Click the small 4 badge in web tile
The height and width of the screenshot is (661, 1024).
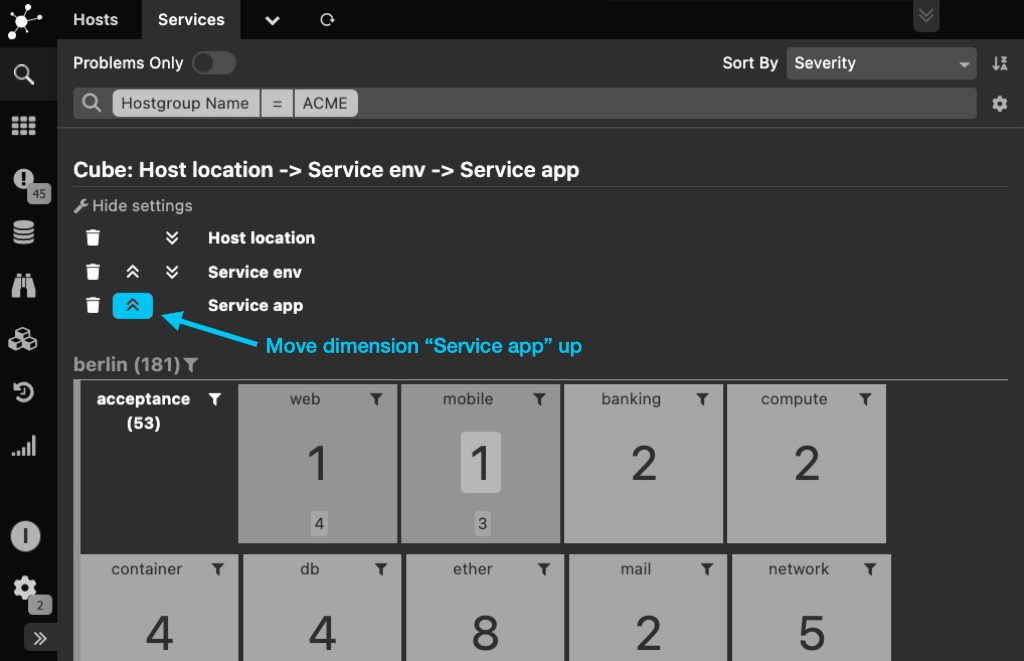(319, 523)
